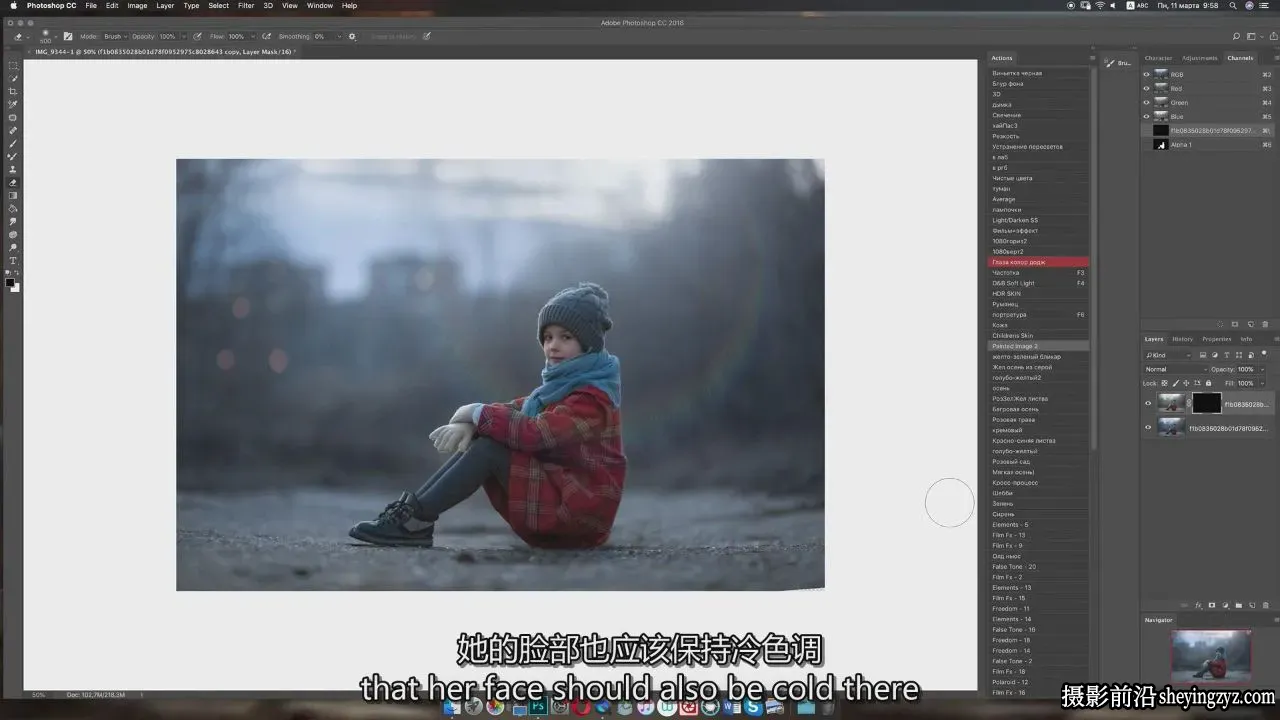This screenshot has height=720, width=1280.
Task: Toggle visibility of the Red channel
Action: coord(1147,88)
